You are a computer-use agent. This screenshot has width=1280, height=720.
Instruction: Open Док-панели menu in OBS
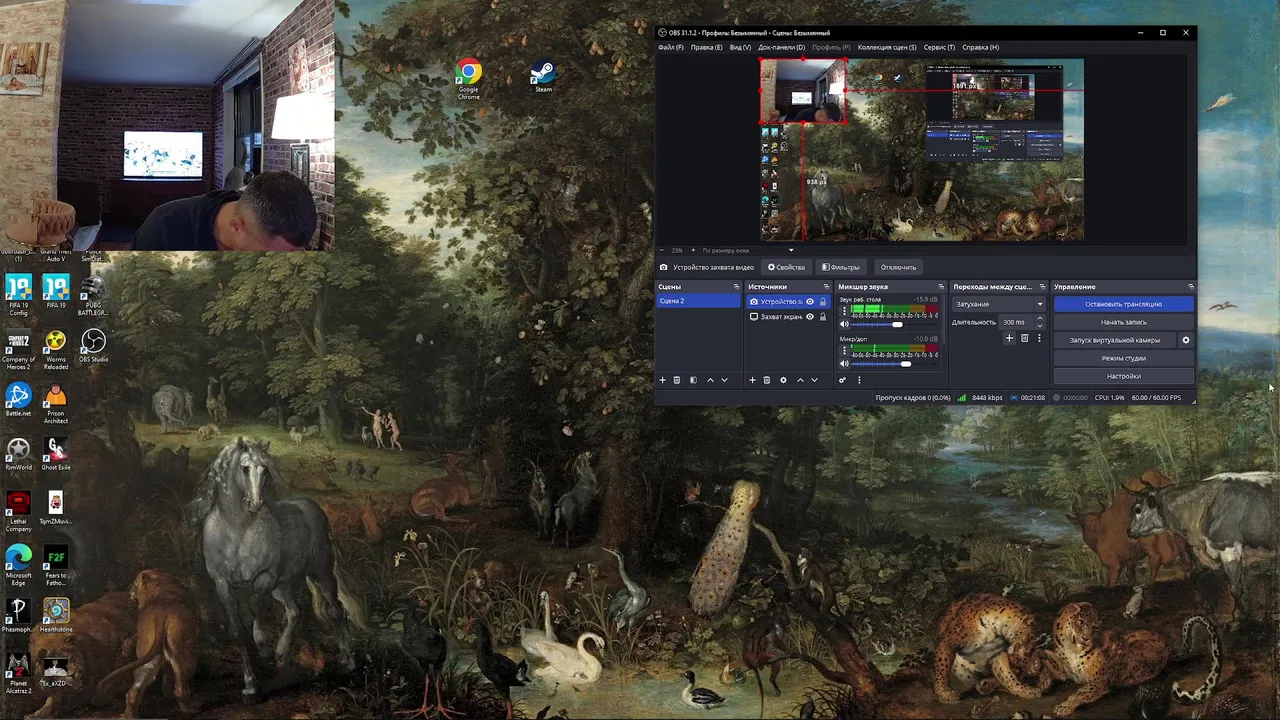click(781, 47)
